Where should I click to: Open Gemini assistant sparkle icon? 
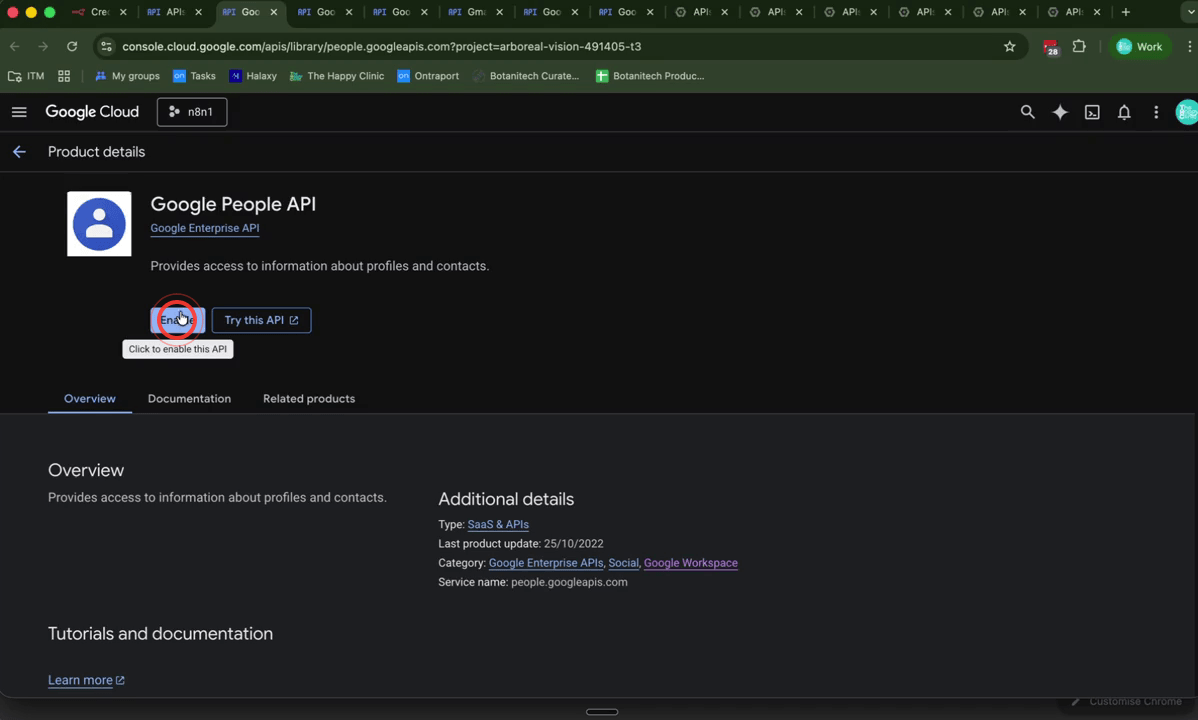(x=1060, y=112)
